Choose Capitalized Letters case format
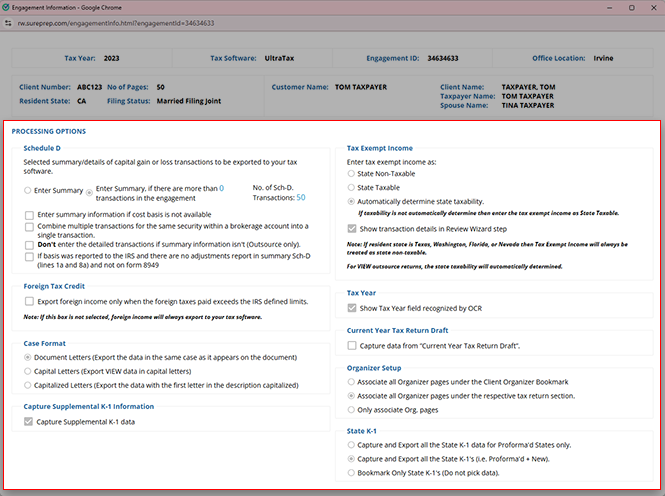665x496 pixels. (x=28, y=385)
